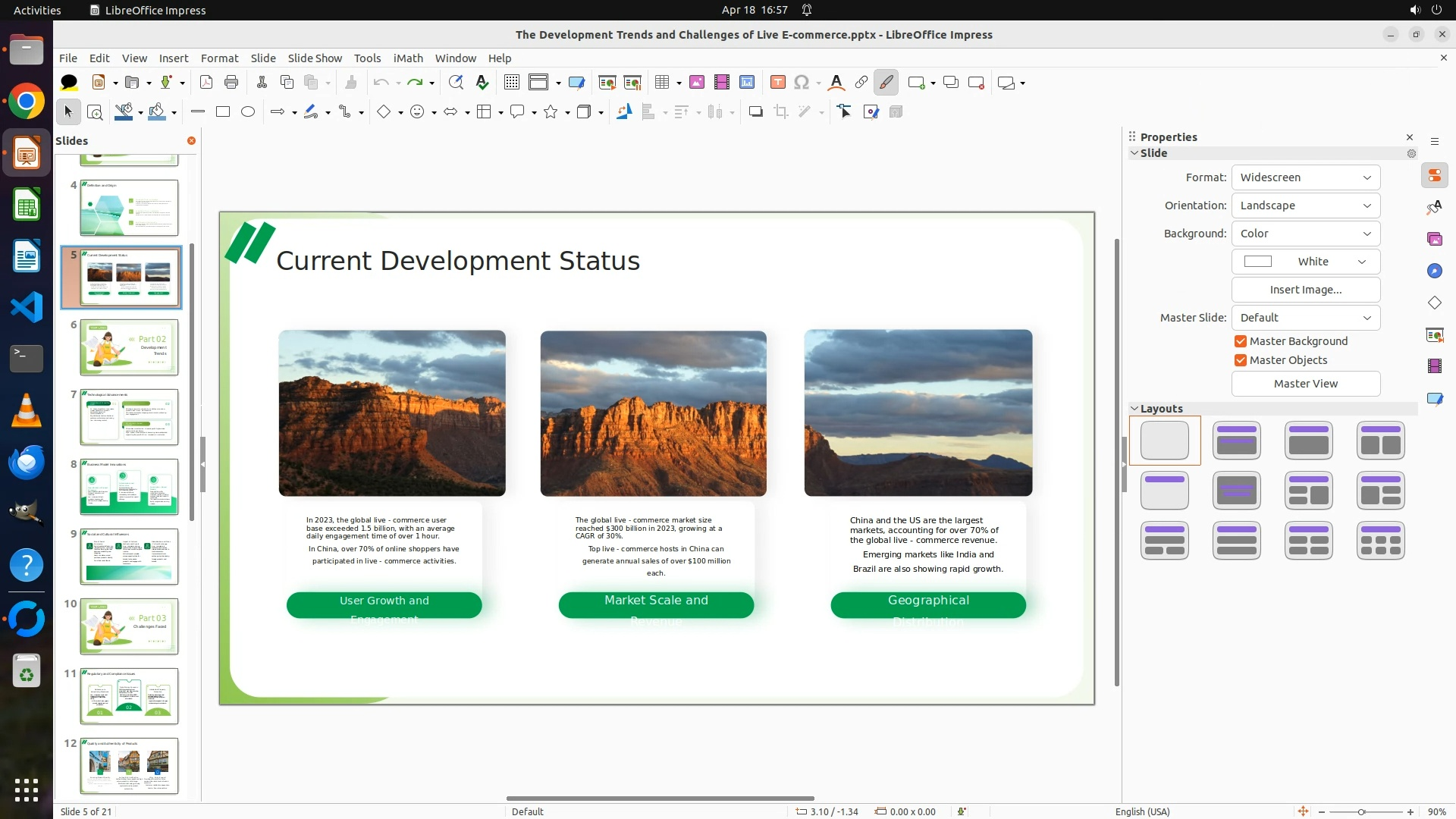Select the Ellipse drawing tool
This screenshot has height=819, width=1456.
248,112
